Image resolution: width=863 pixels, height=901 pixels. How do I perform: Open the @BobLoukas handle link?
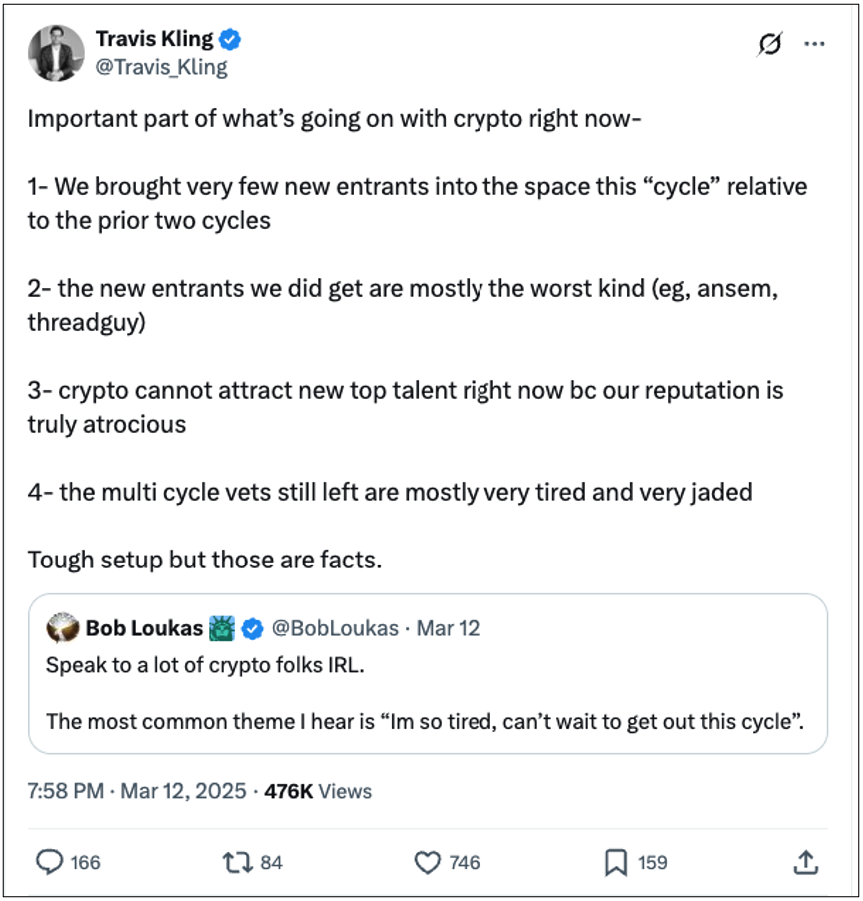pos(335,628)
